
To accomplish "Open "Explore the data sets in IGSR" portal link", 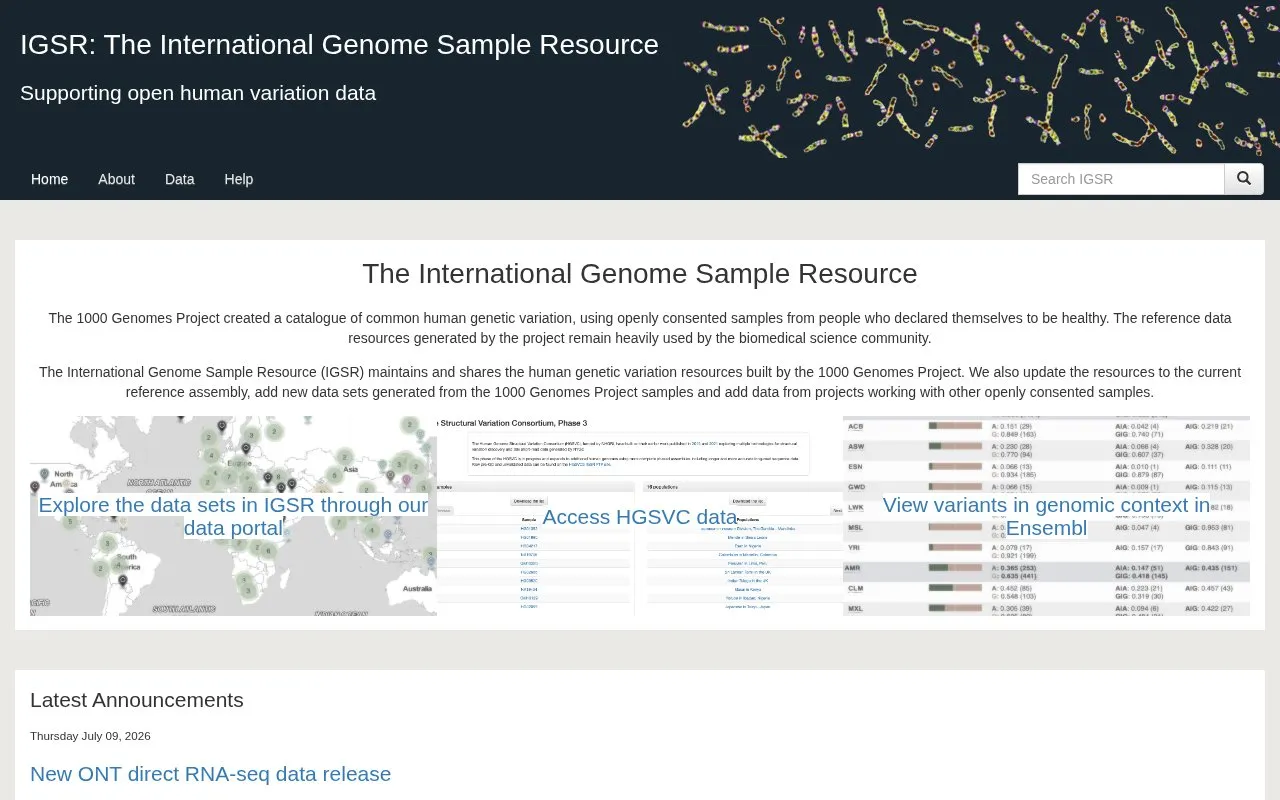I will tap(233, 516).
